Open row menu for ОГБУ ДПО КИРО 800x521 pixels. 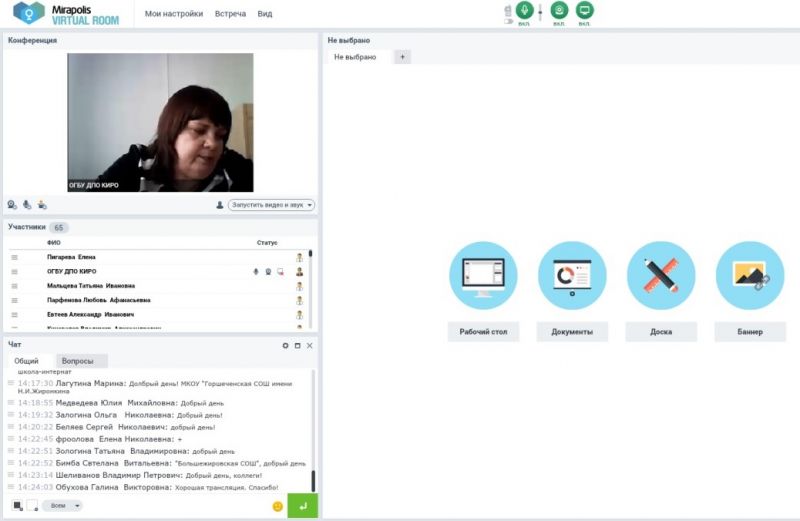(14, 271)
